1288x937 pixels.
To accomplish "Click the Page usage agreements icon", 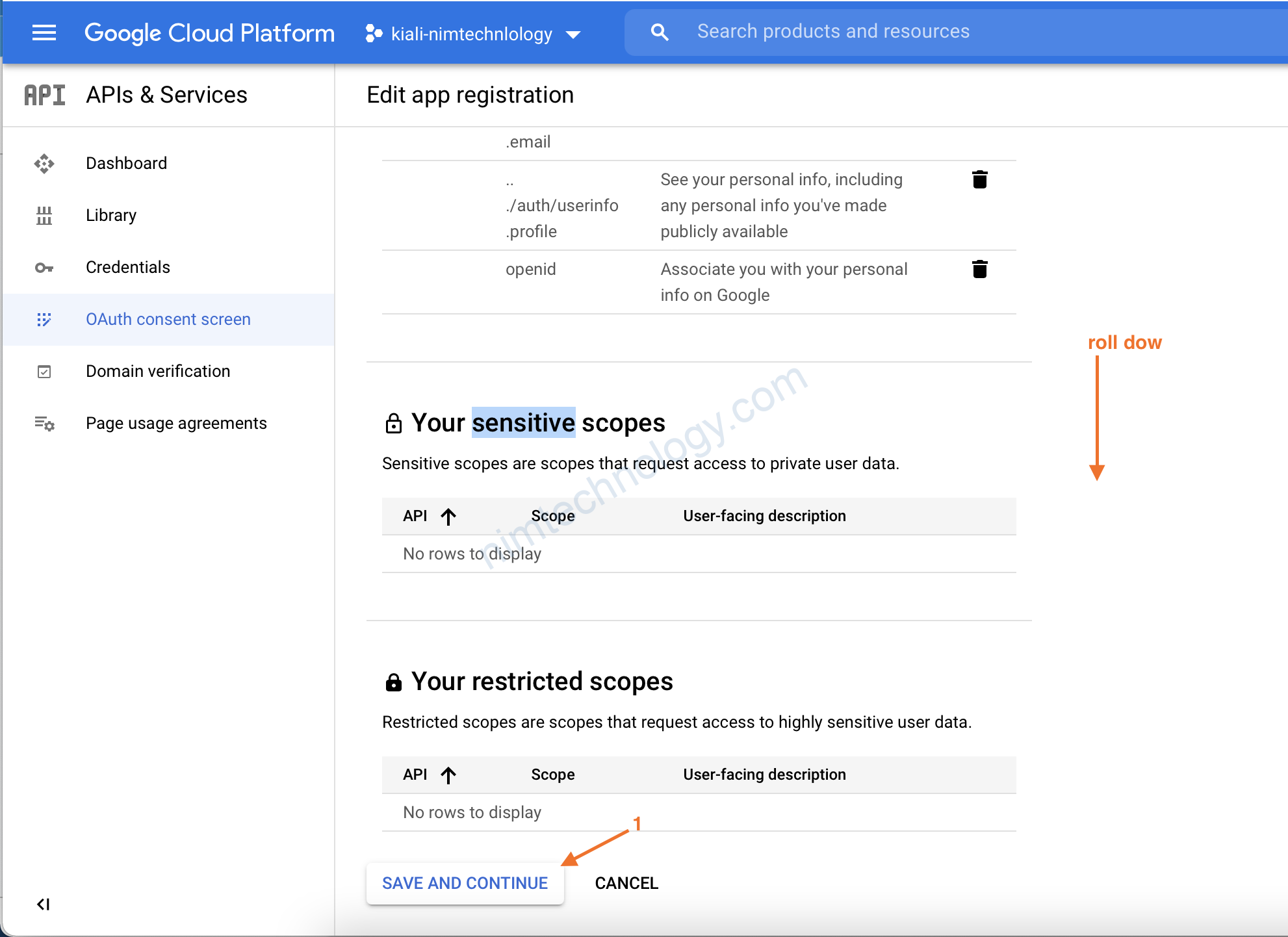I will (x=44, y=424).
